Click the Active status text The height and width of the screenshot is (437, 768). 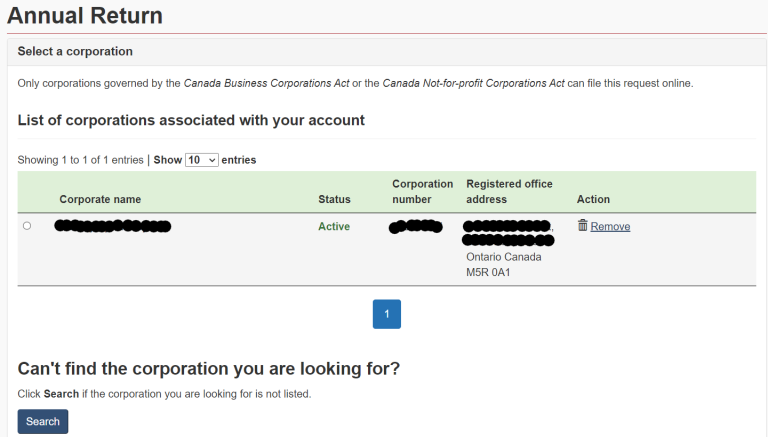click(x=334, y=227)
